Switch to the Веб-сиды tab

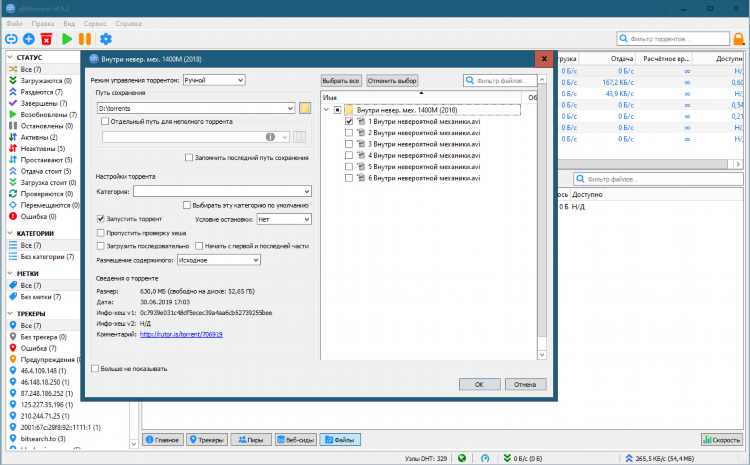(x=296, y=440)
